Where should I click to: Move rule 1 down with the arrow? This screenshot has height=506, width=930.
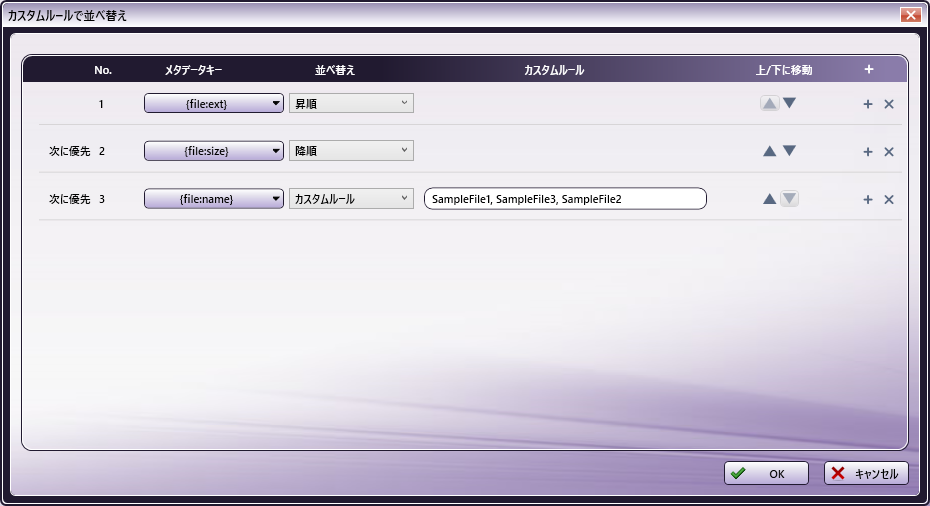point(790,103)
